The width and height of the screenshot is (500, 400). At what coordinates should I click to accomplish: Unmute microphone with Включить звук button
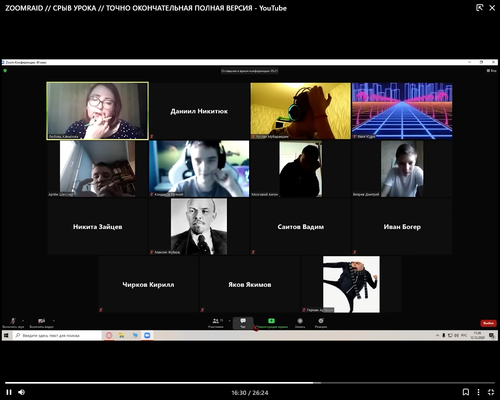tap(13, 323)
